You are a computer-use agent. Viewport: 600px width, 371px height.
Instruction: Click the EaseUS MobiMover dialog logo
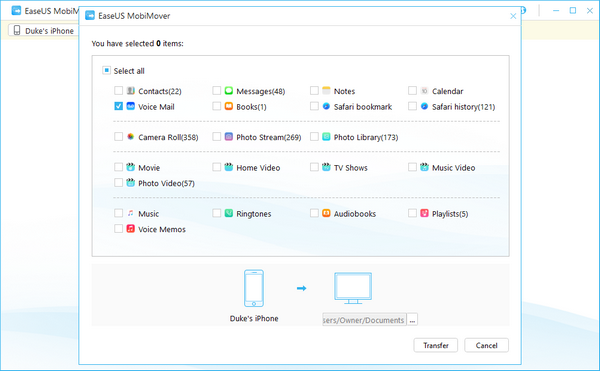click(90, 16)
